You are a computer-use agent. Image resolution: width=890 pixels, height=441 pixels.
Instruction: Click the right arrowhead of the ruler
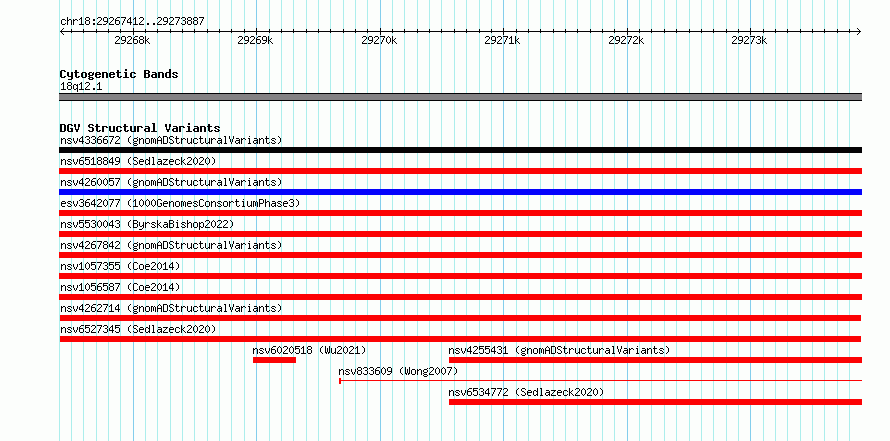point(859,31)
